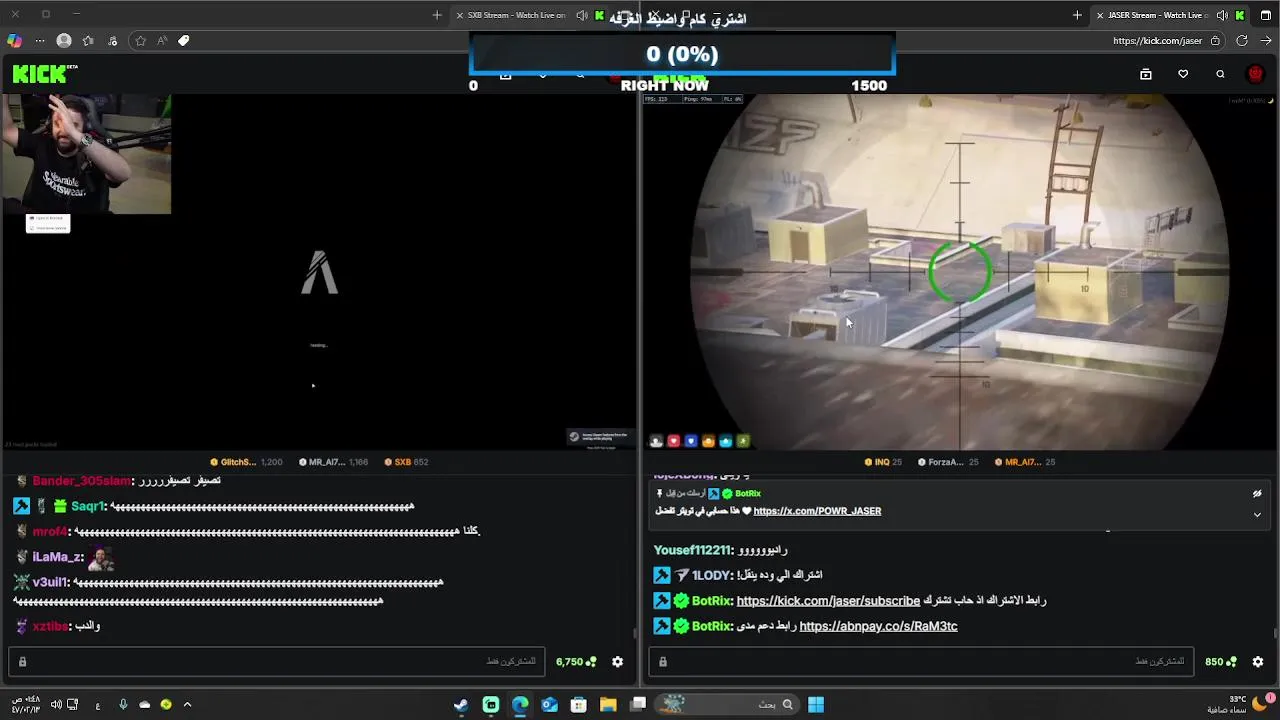
Task: Switch to the SXB Stream tab
Action: click(517, 15)
